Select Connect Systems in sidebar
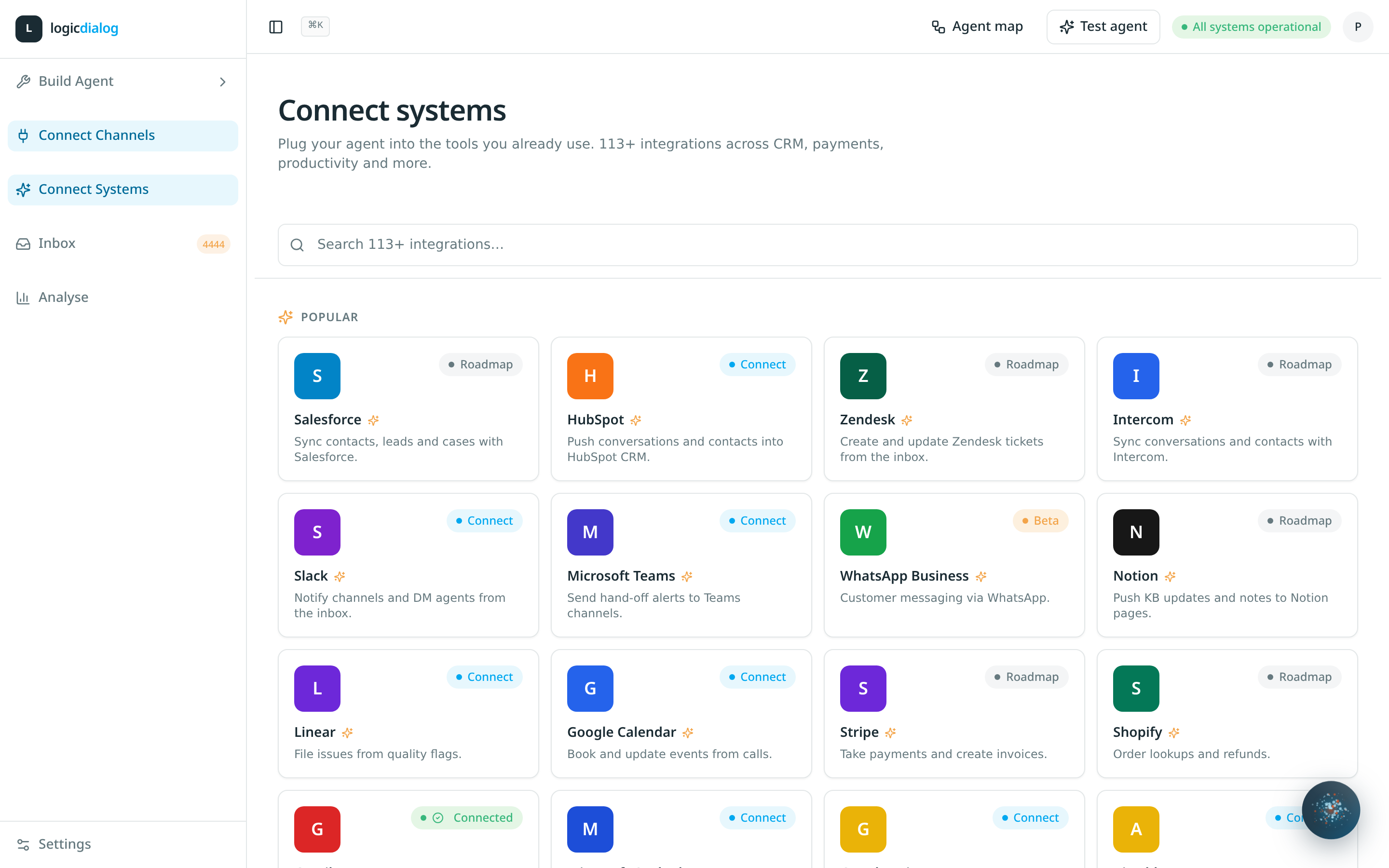The image size is (1389, 868). (x=122, y=190)
